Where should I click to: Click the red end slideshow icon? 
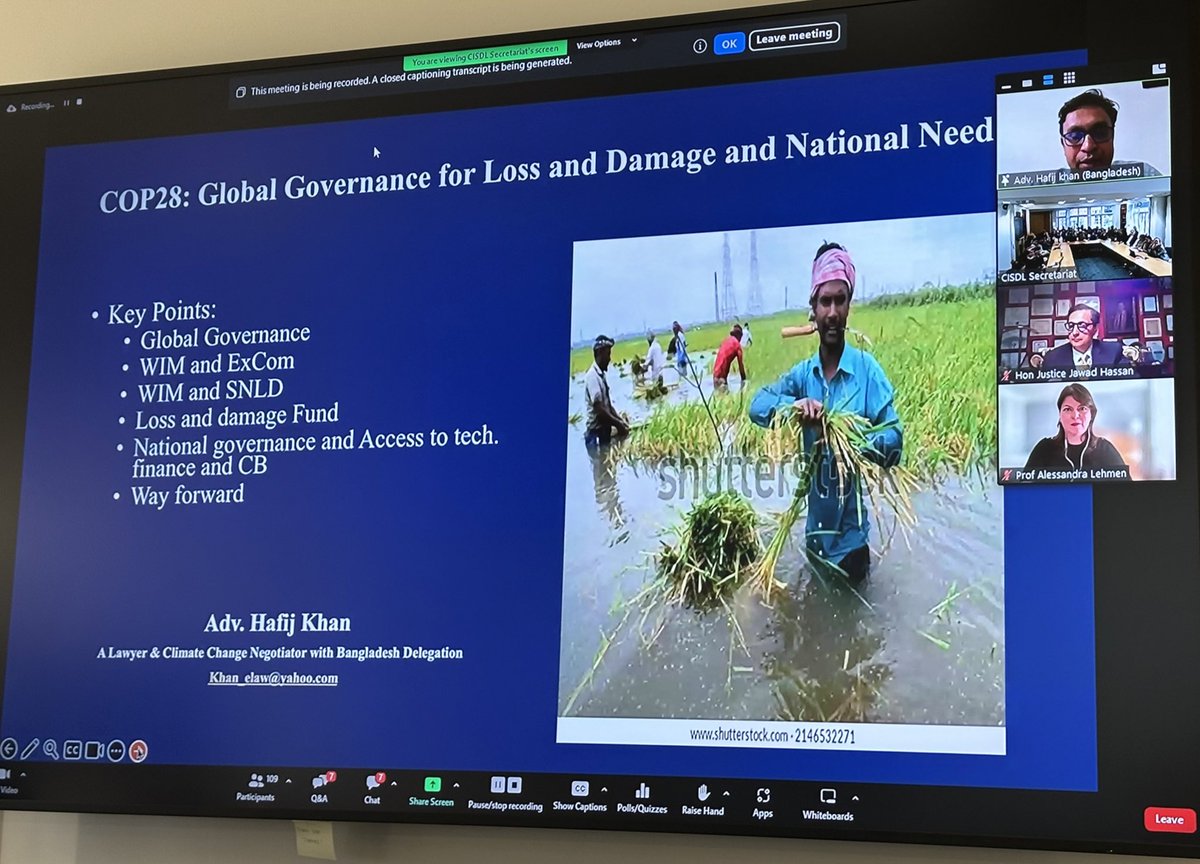coord(138,751)
